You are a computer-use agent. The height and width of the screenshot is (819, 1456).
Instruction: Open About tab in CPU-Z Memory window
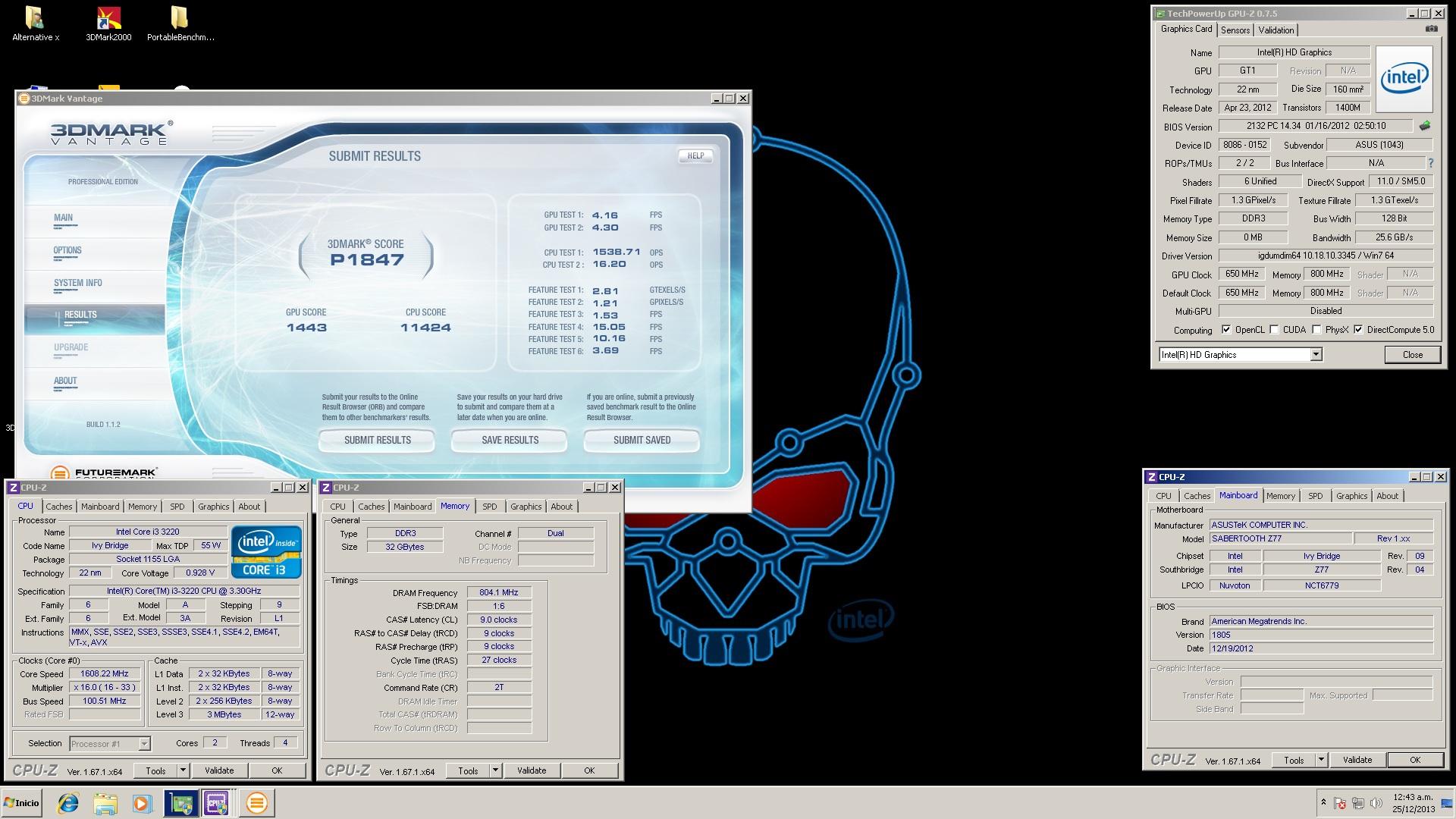(561, 507)
